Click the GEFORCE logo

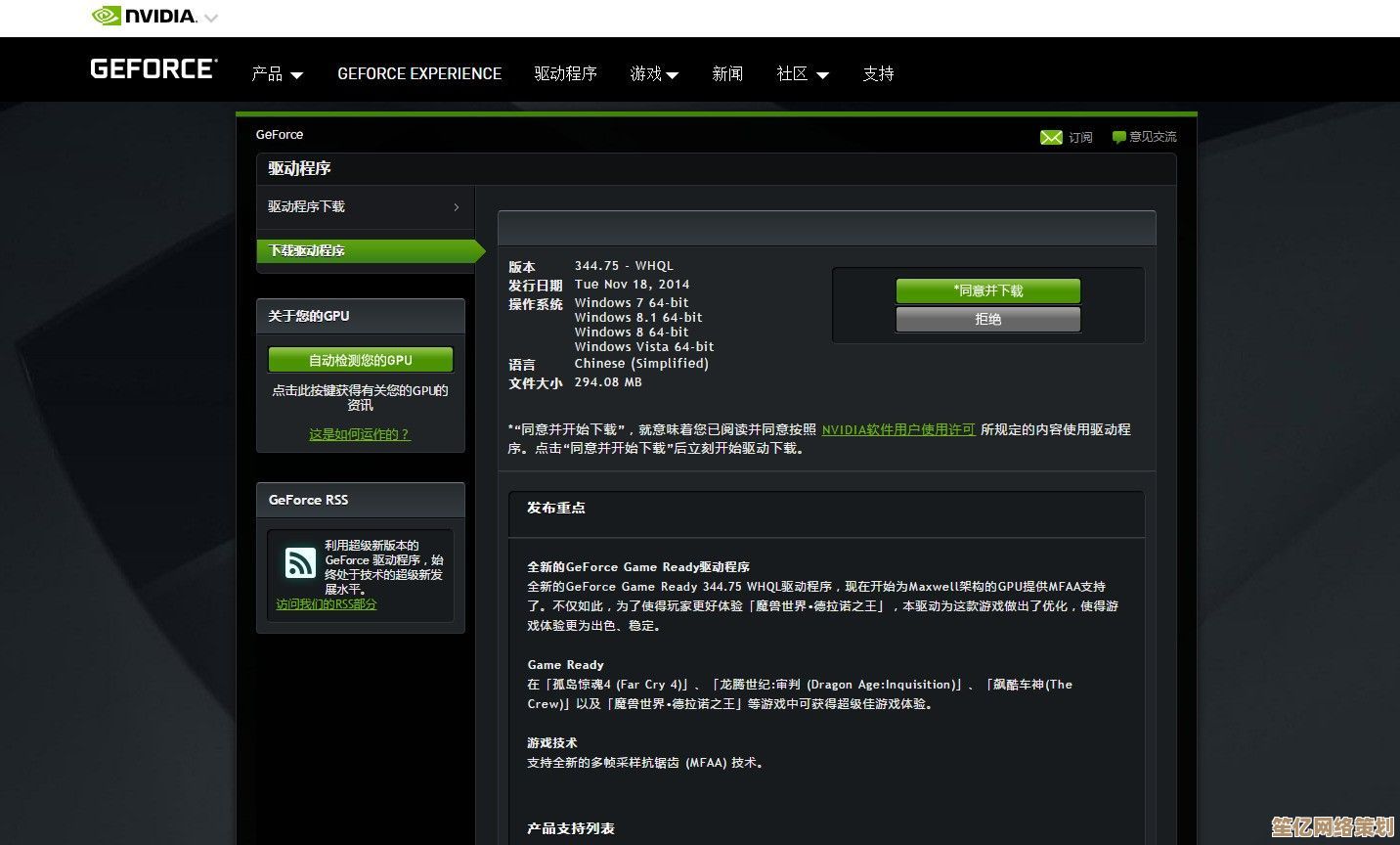153,69
